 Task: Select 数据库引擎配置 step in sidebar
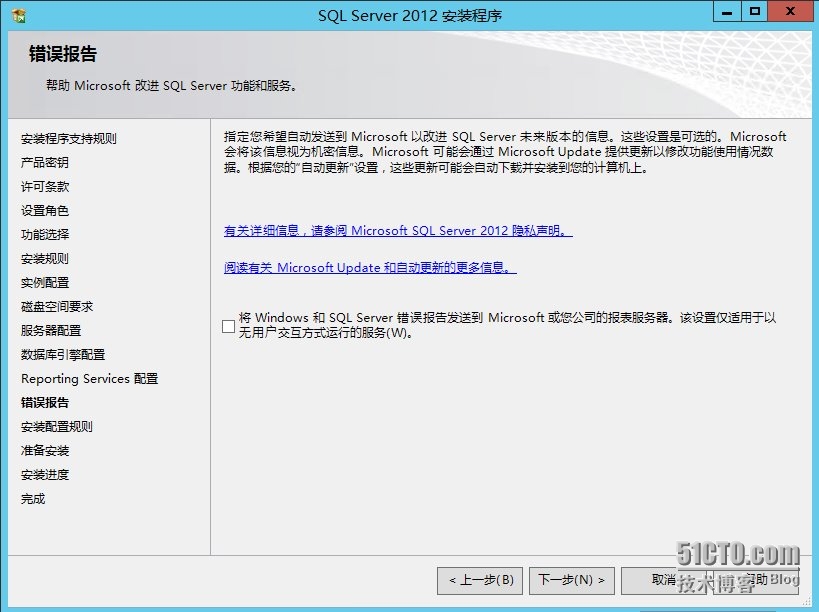pyautogui.click(x=63, y=355)
